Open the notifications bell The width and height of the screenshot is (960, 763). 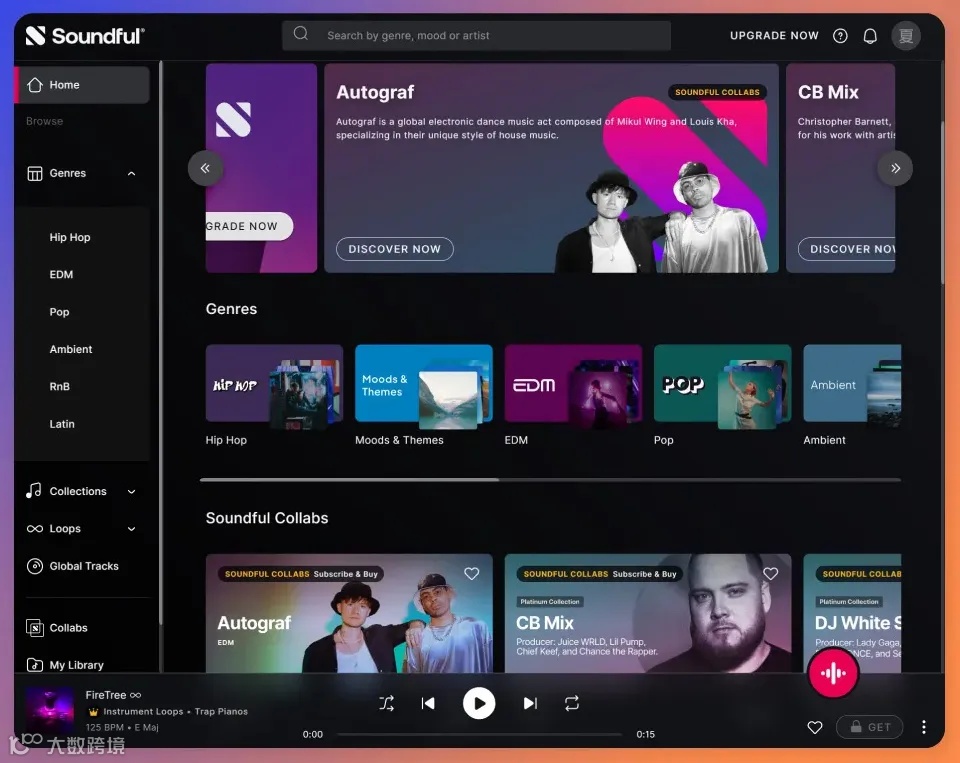coord(870,36)
